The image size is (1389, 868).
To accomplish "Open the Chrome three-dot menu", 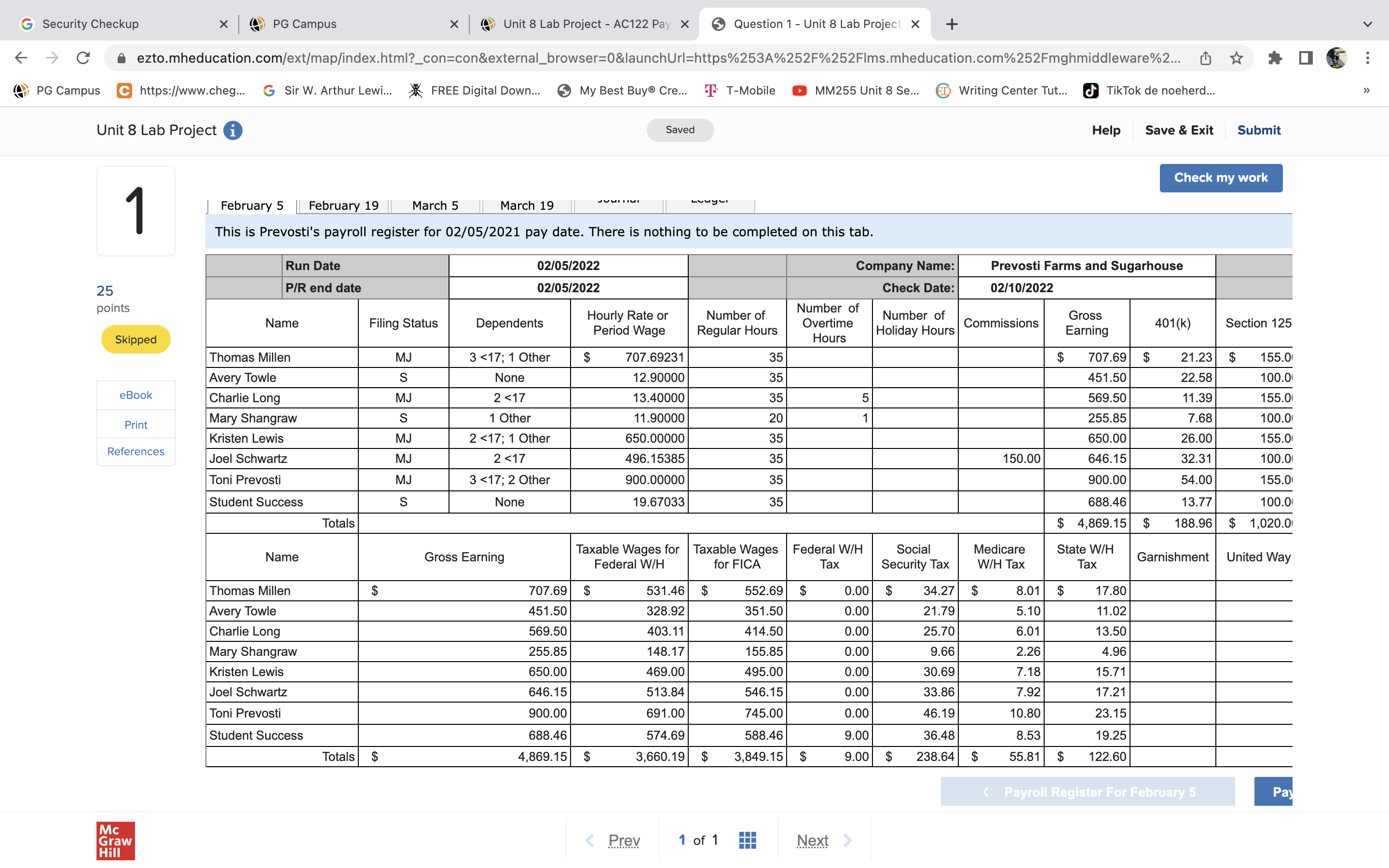I will (x=1368, y=58).
